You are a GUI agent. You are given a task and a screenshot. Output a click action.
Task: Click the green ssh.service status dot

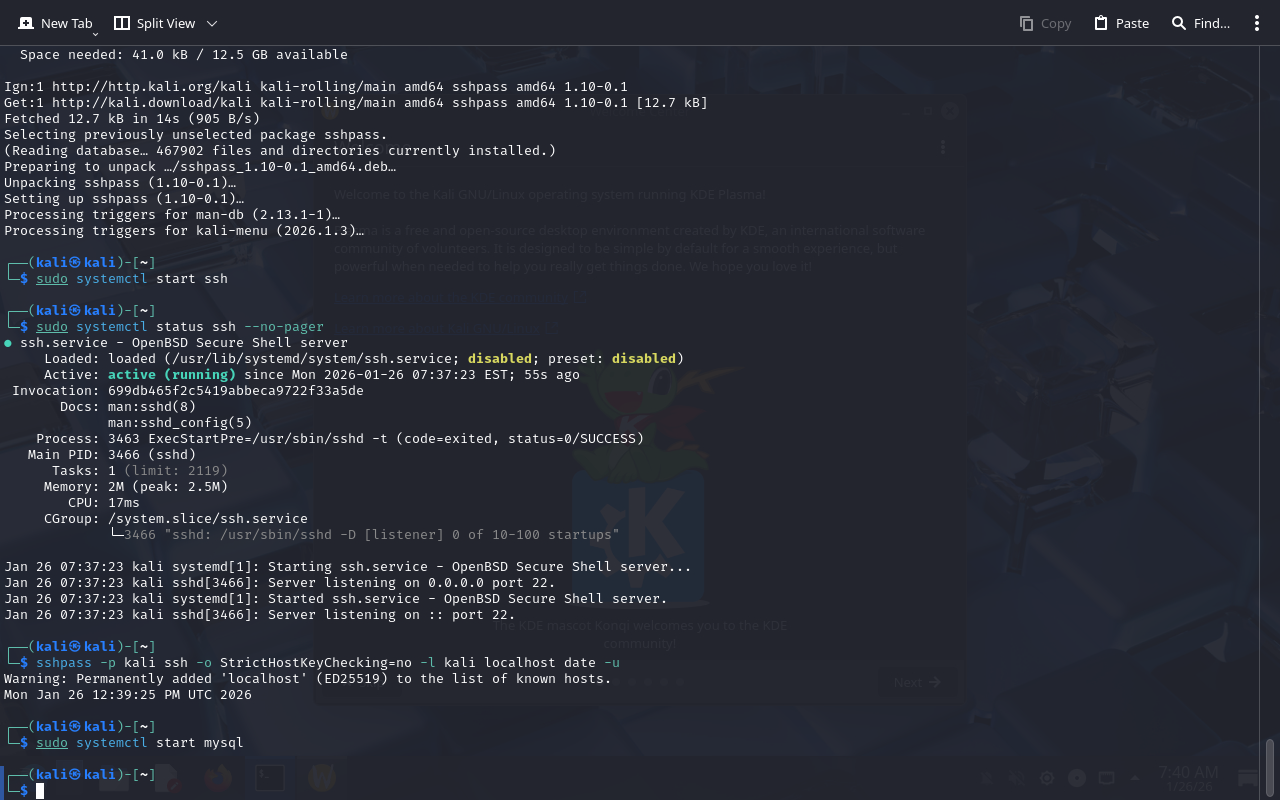pyautogui.click(x=8, y=343)
